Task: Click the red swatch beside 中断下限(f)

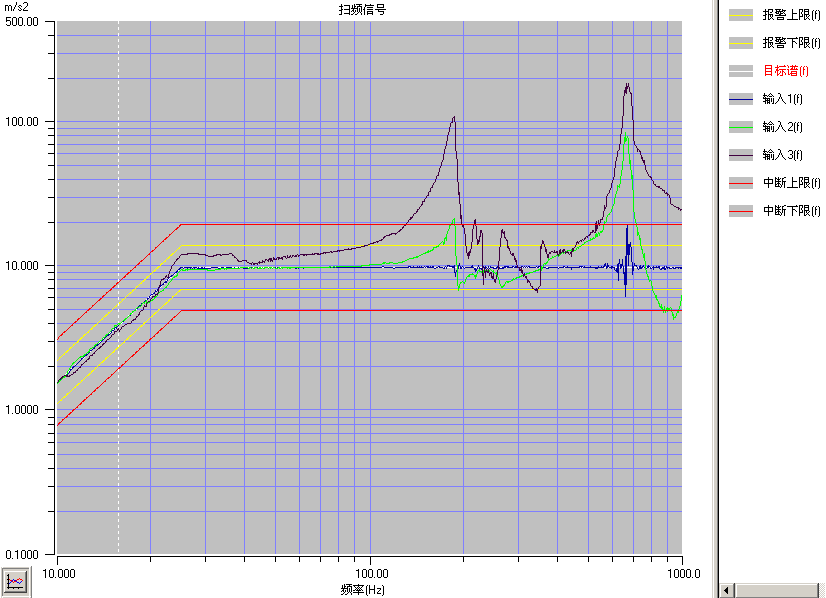Action: pyautogui.click(x=741, y=211)
